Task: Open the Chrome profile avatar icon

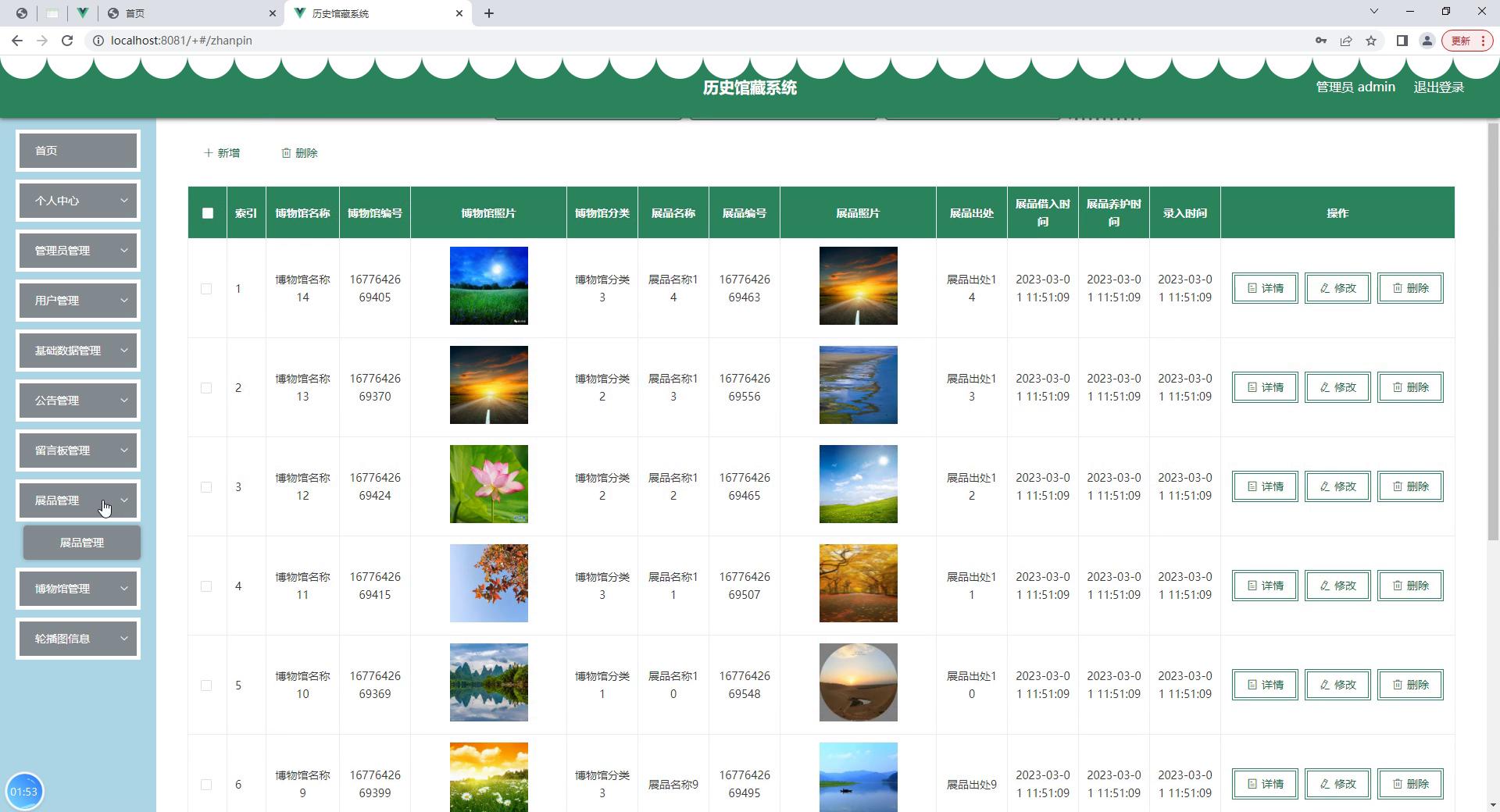Action: [x=1427, y=41]
